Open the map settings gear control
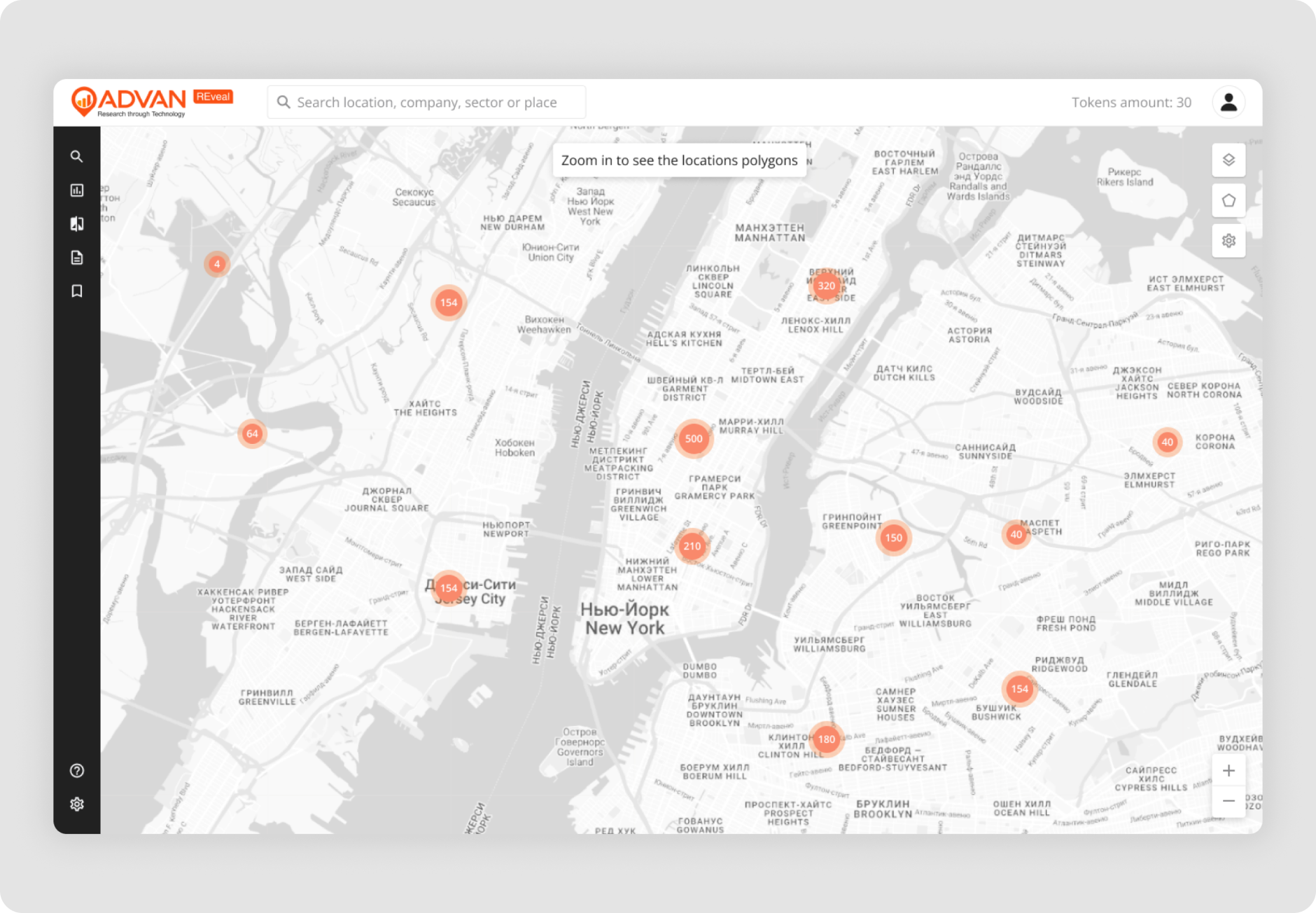1316x913 pixels. tap(1228, 241)
